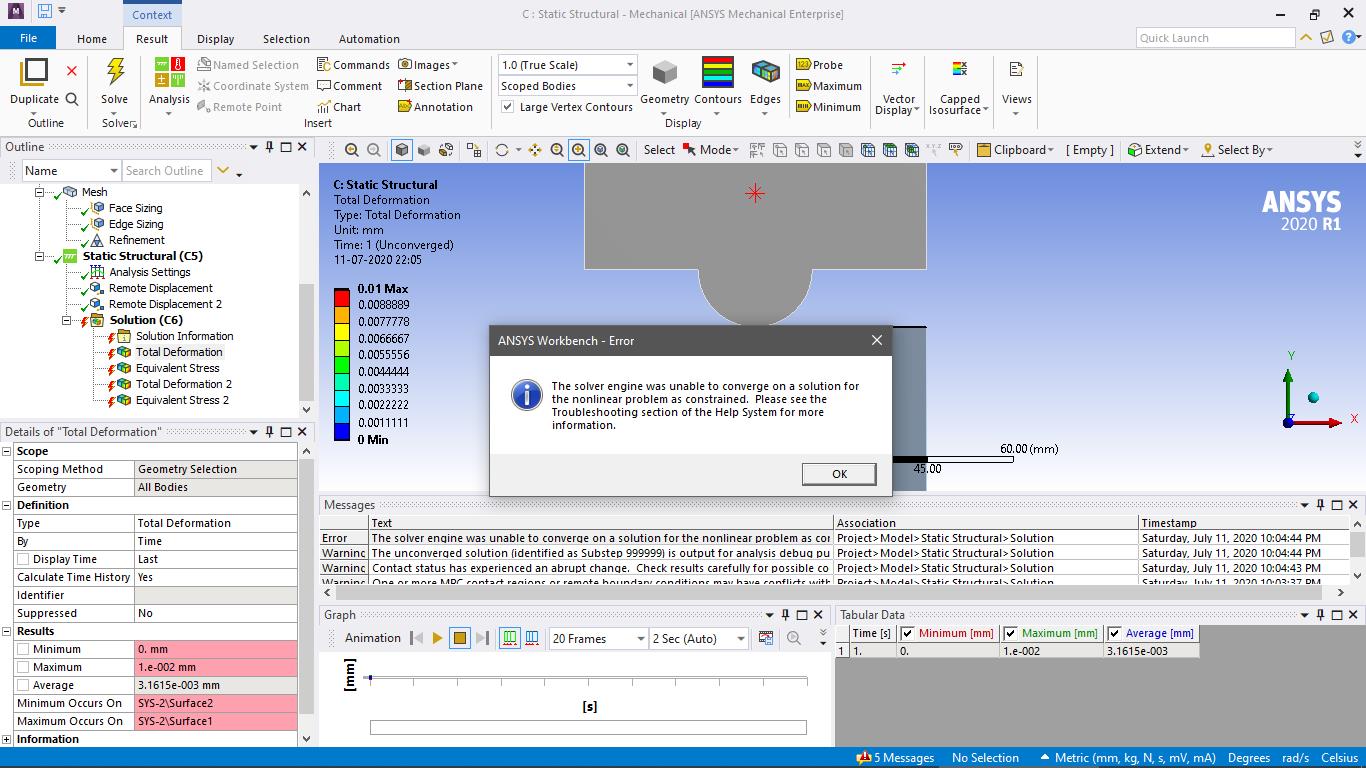Click the Views ribbon icon
This screenshot has height=768, width=1366.
click(x=1016, y=70)
